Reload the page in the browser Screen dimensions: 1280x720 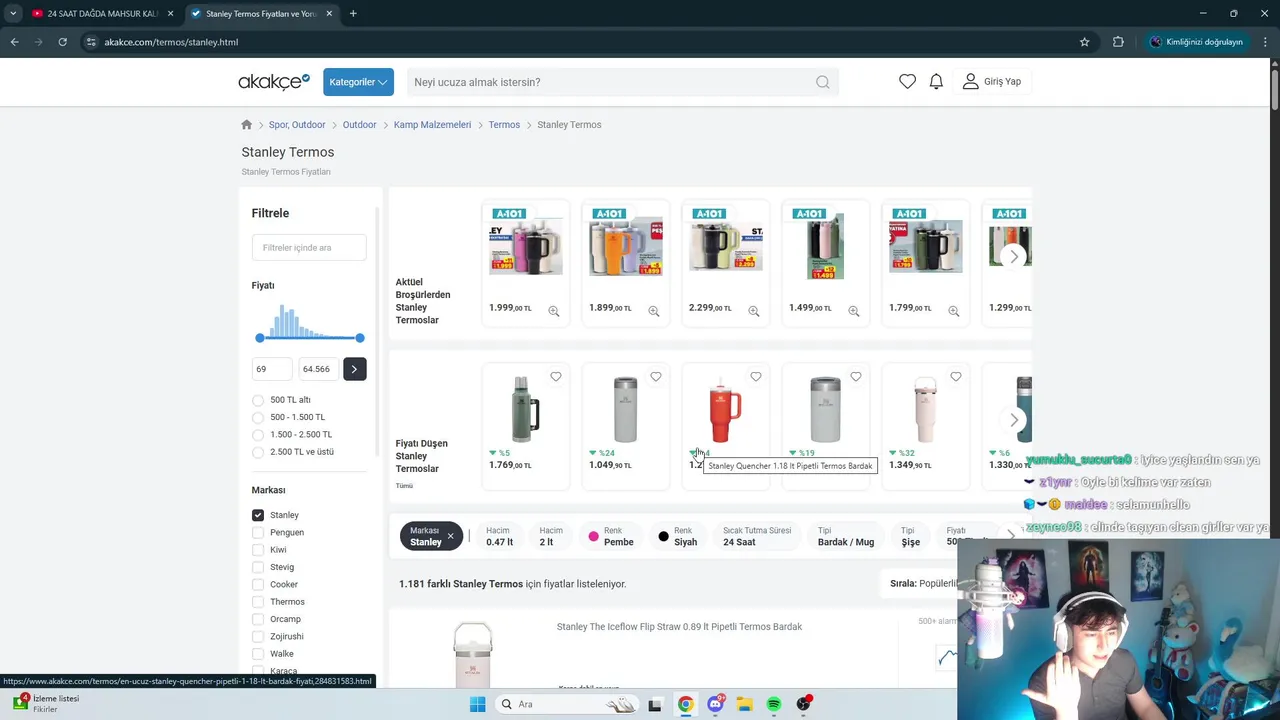tap(62, 42)
